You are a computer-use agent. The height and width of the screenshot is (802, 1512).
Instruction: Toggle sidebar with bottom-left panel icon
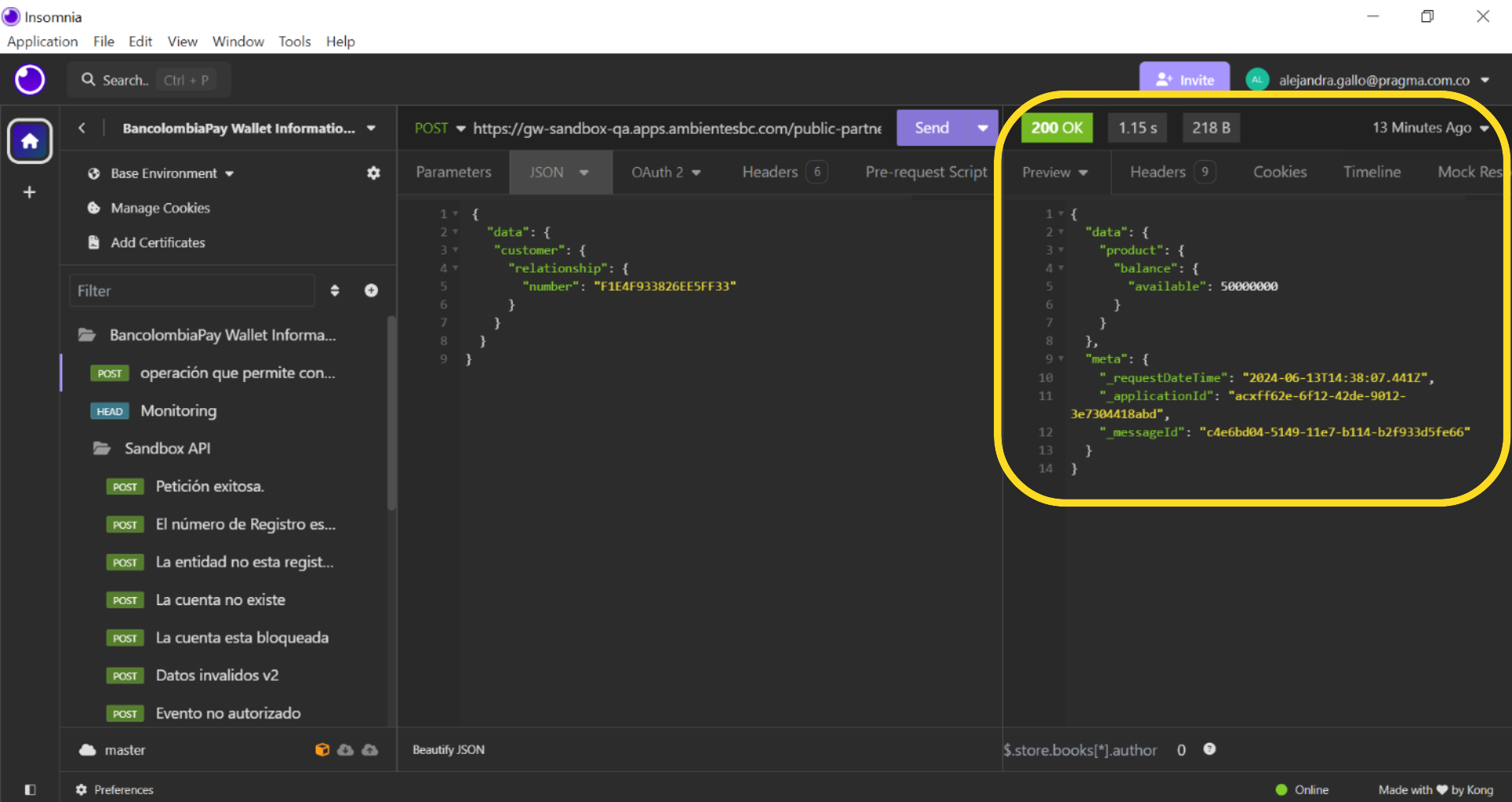coord(30,789)
